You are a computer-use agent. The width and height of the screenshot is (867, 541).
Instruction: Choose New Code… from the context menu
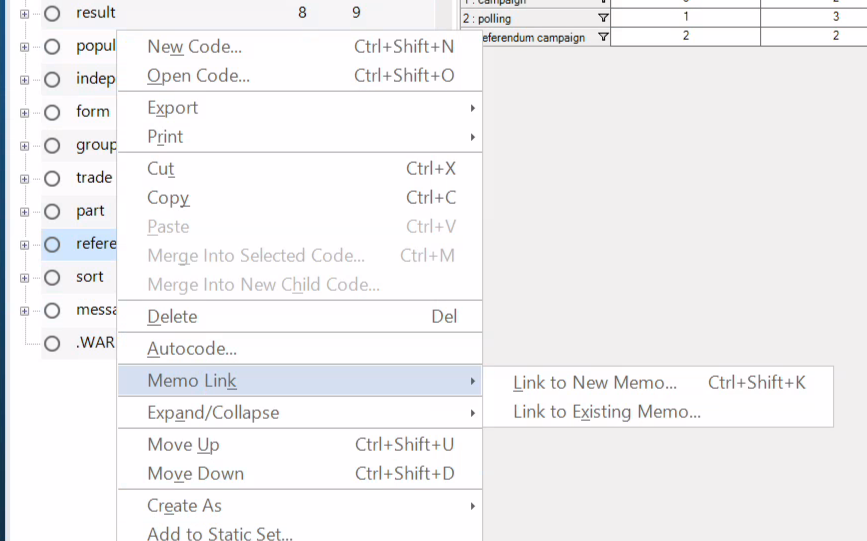point(195,47)
